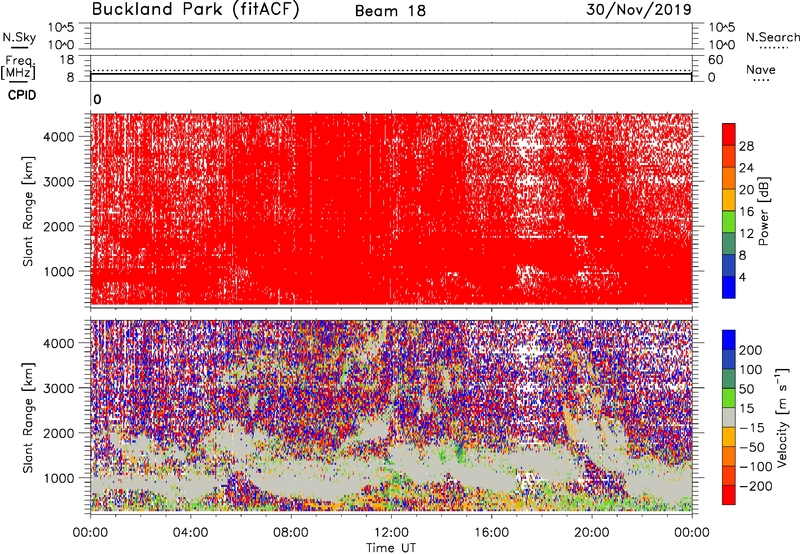Click the "50" velocity colorbar label
Screen dimensions: 800x554
746,389
